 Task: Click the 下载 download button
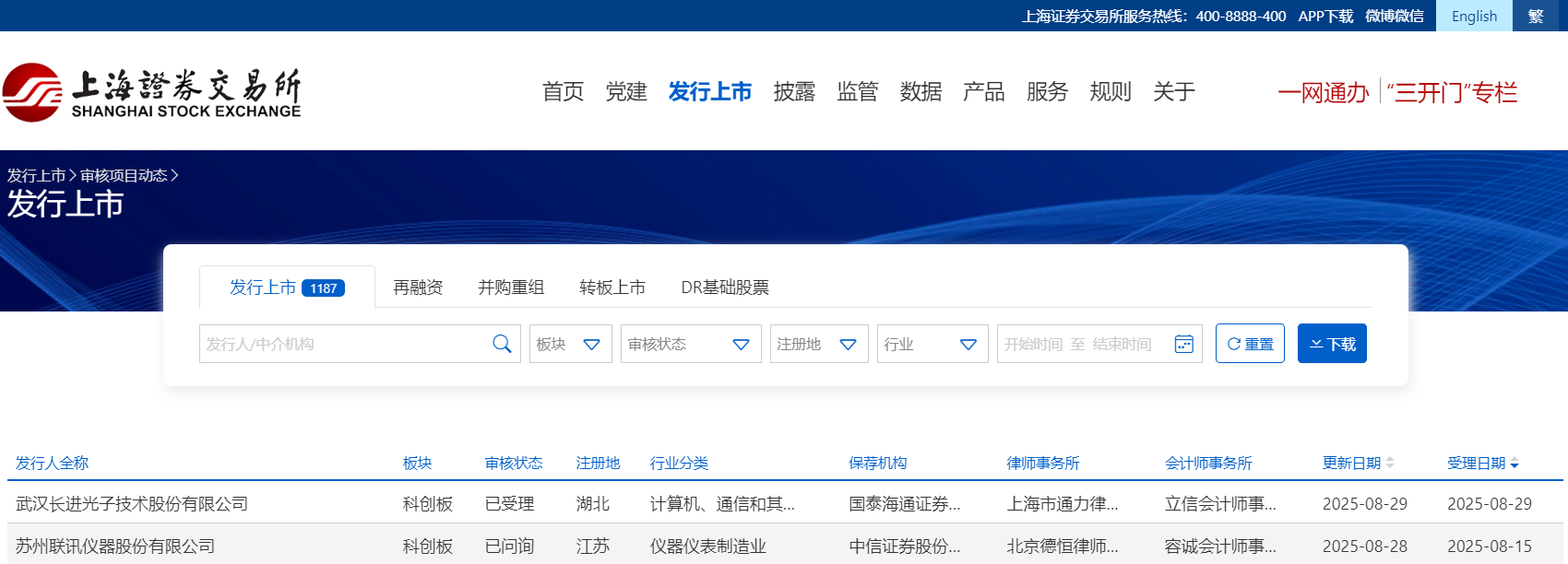pos(1332,344)
